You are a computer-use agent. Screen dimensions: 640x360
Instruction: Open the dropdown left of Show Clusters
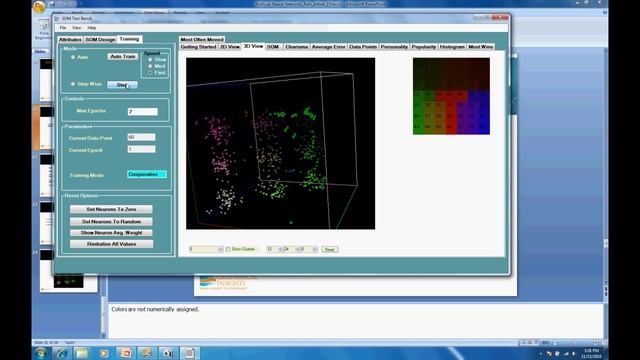coord(206,249)
